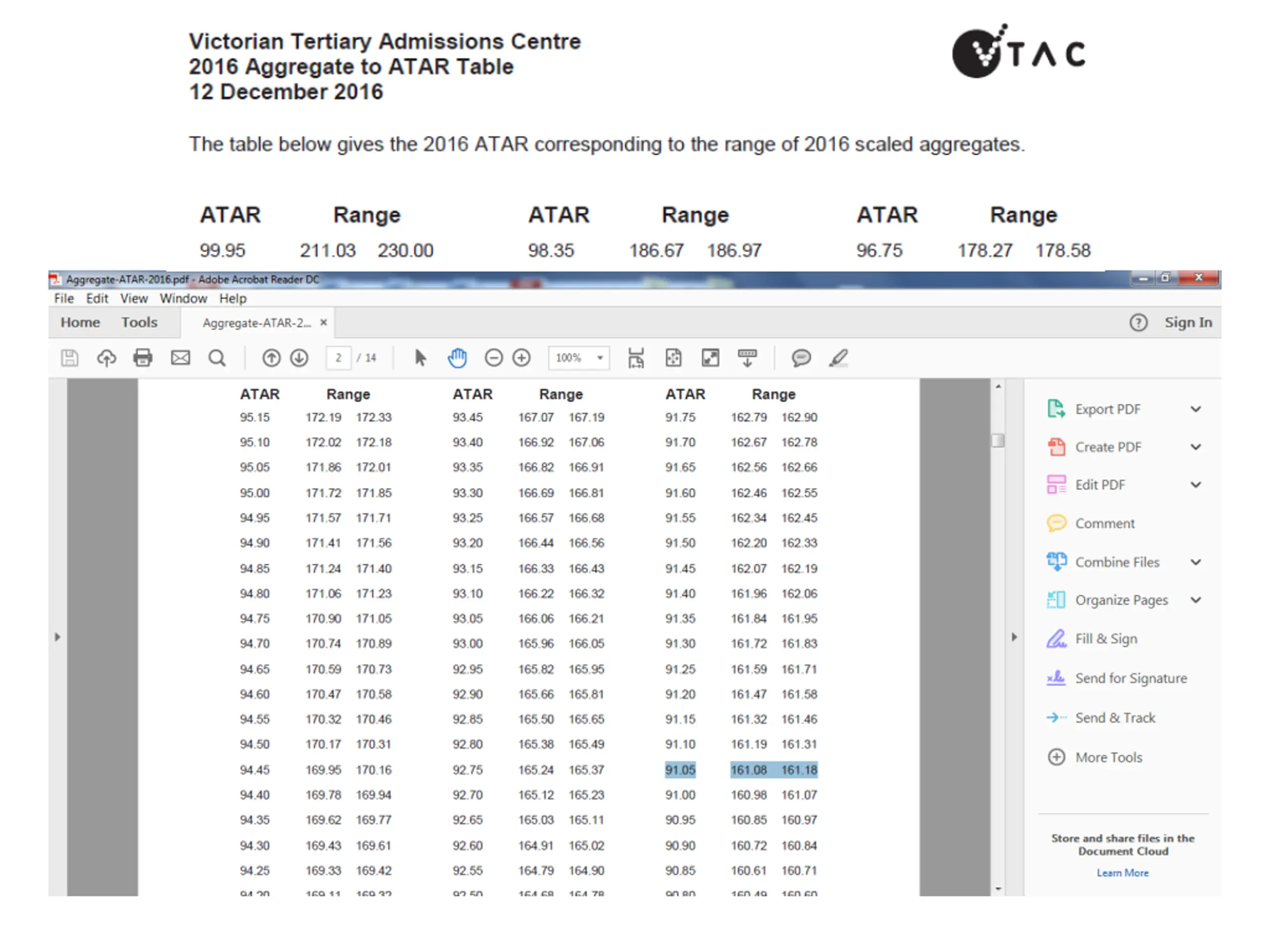Follow the Learn More link
Image resolution: width=1270 pixels, height=952 pixels.
tap(1123, 873)
